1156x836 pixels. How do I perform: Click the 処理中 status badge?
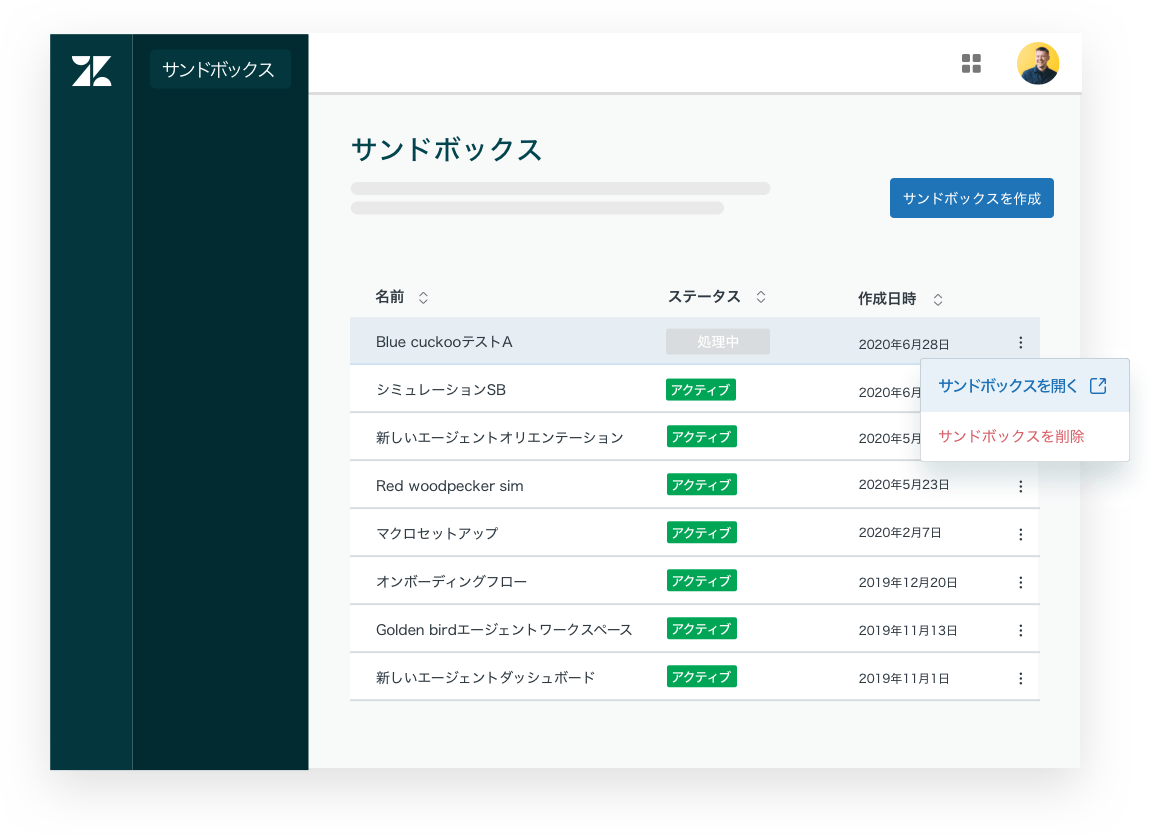[x=717, y=342]
